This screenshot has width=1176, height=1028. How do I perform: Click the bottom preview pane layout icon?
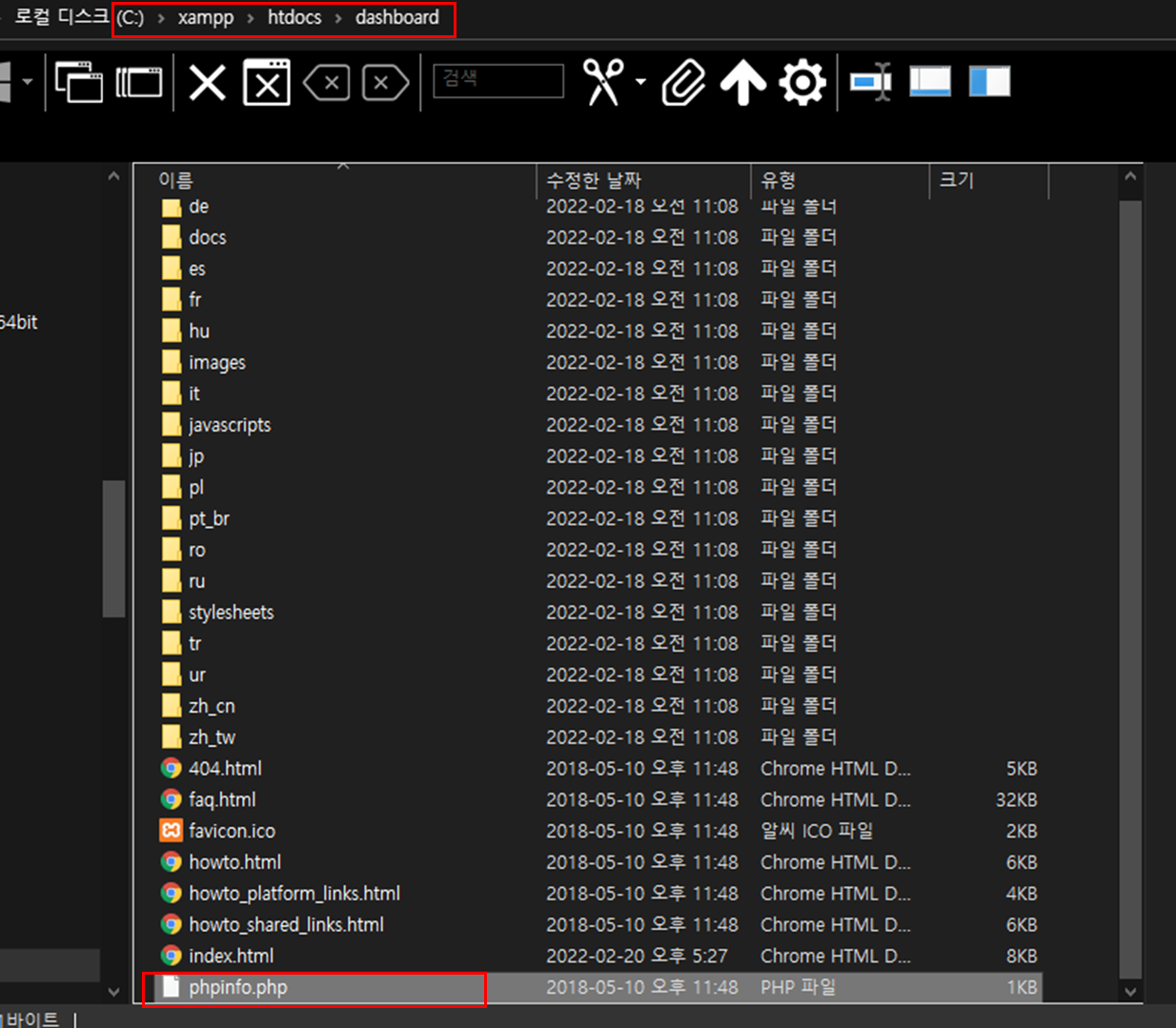pyautogui.click(x=930, y=82)
